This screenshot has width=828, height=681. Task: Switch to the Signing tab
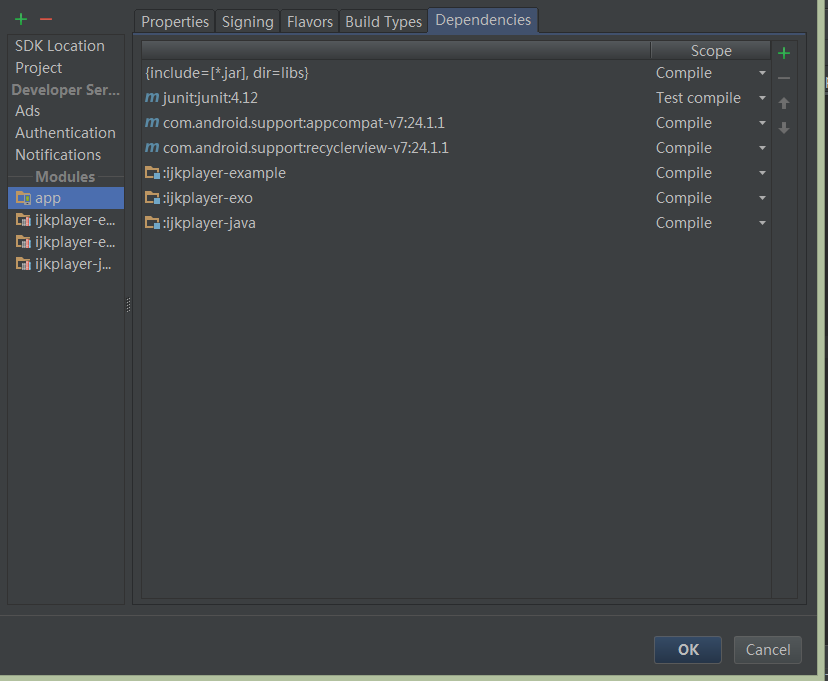point(247,20)
